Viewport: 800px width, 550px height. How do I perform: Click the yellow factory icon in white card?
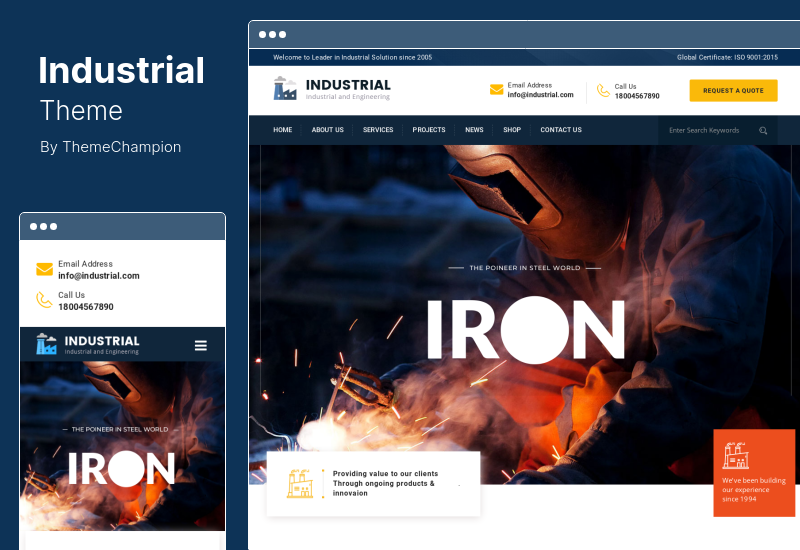click(300, 483)
